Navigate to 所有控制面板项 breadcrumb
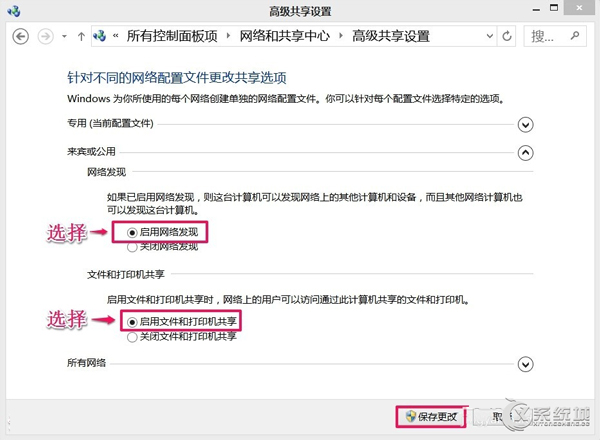The width and height of the screenshot is (600, 440). pos(172,36)
